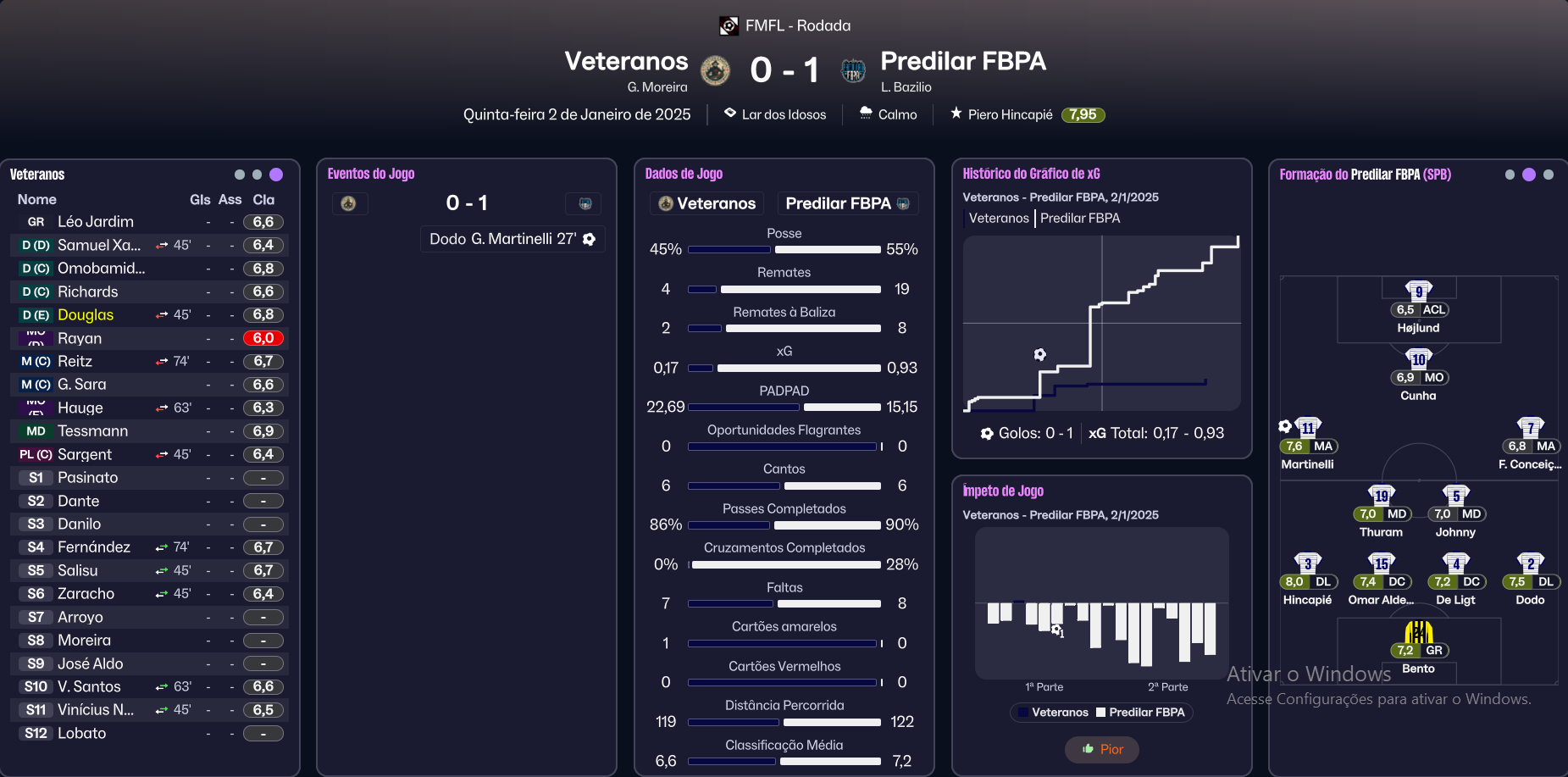Image resolution: width=1568 pixels, height=777 pixels.
Task: Open the Veteranos tab in Dados de Jogo
Action: click(x=707, y=203)
